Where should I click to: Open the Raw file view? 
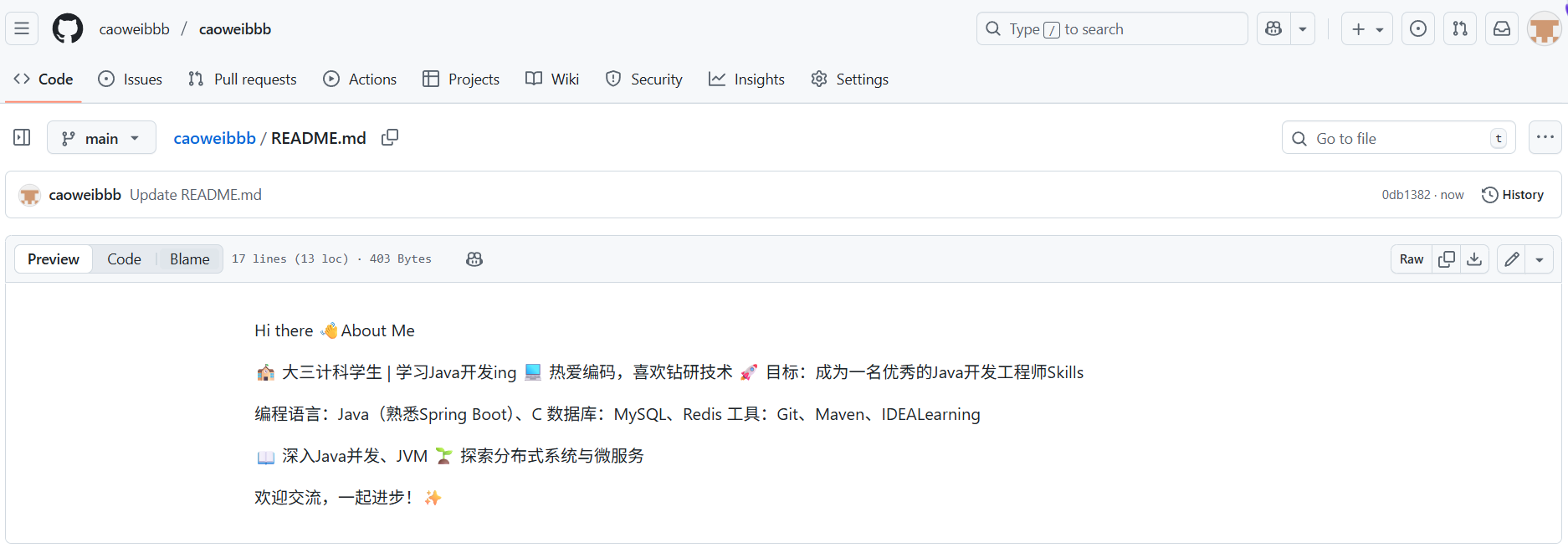click(1412, 259)
